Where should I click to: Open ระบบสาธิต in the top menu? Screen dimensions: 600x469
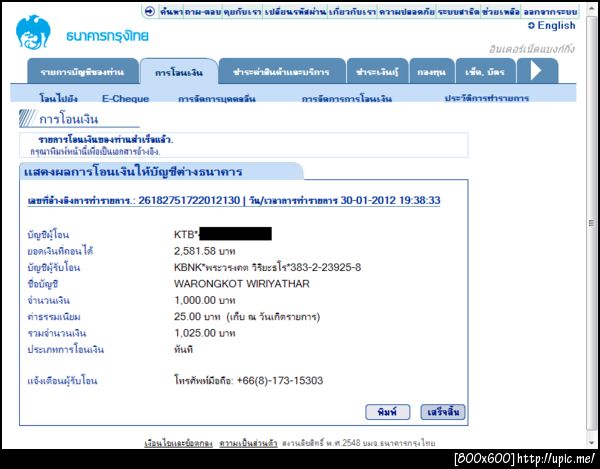tap(458, 12)
